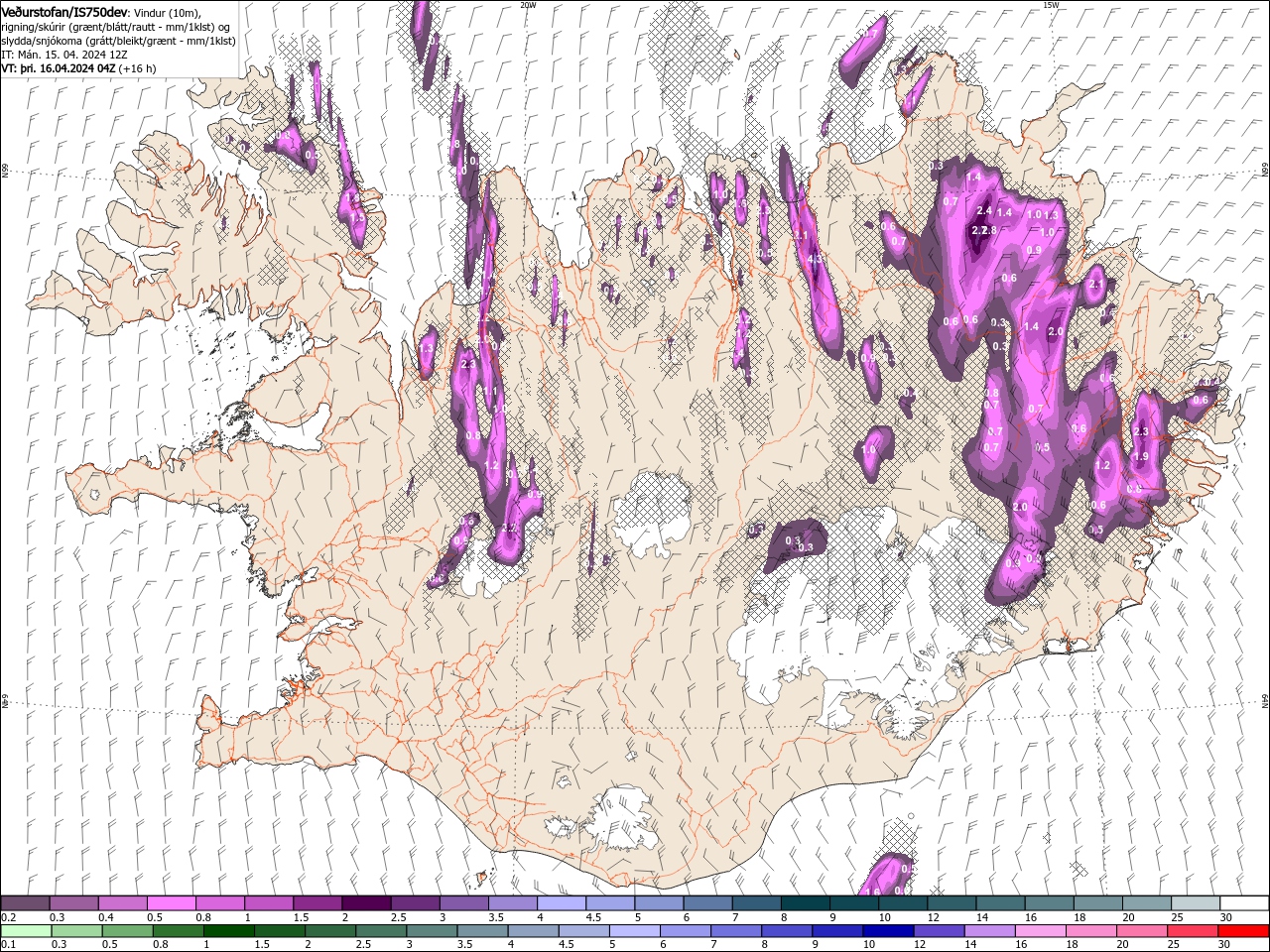Pick the light periwinkle 4 swatch on snow scale

click(x=562, y=903)
